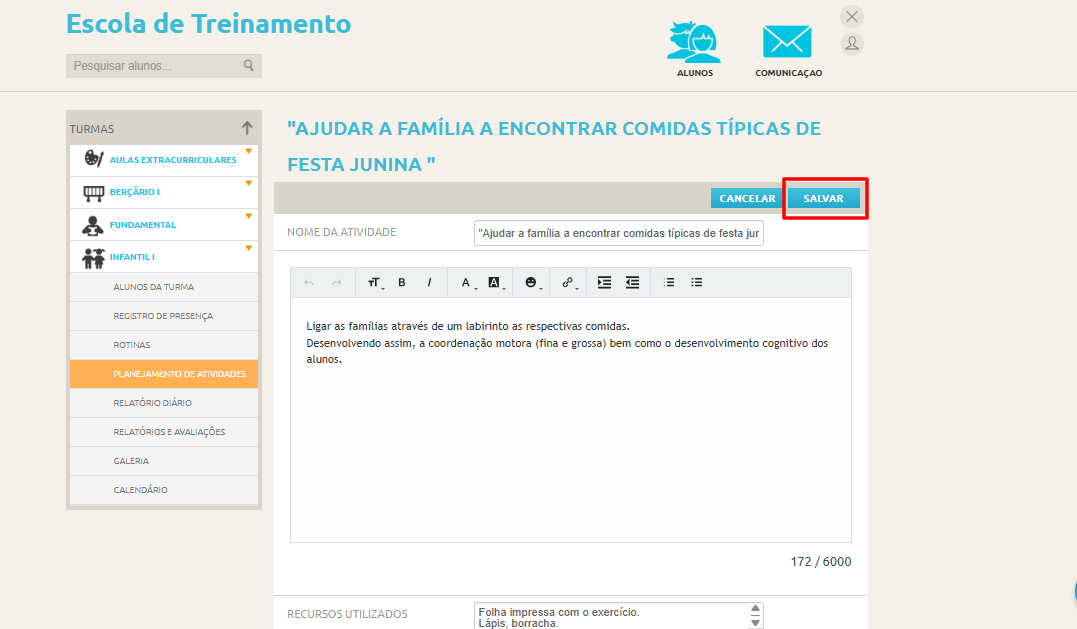Increase indent of the text

tap(604, 283)
